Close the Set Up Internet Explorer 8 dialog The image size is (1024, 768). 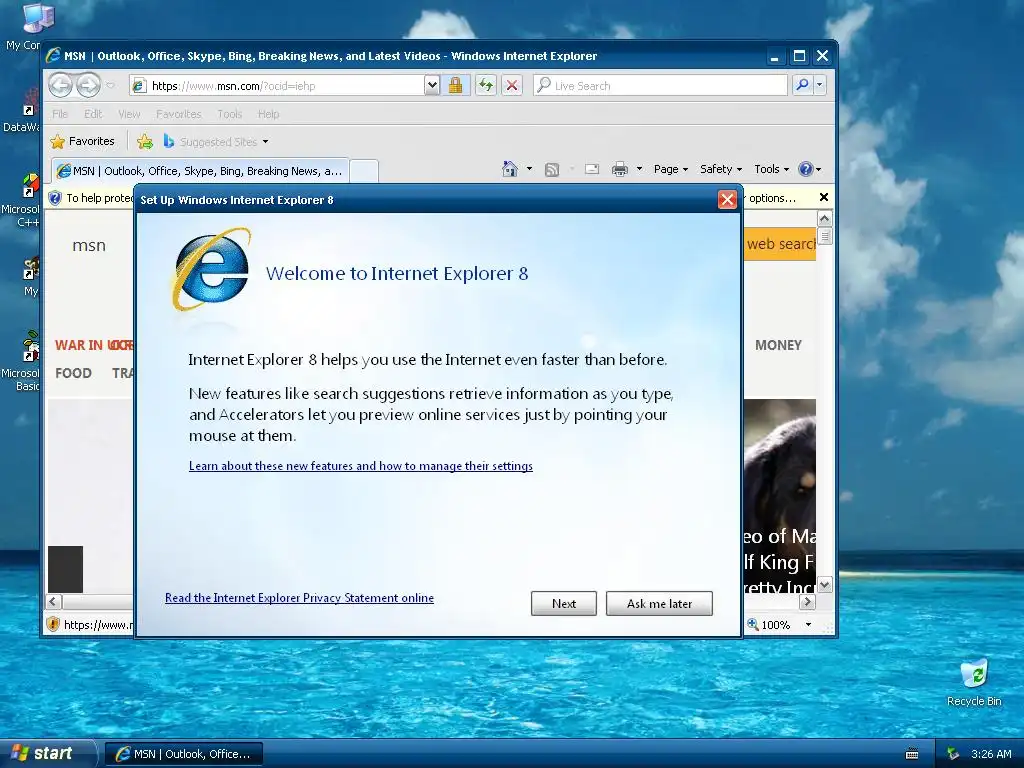click(x=727, y=199)
